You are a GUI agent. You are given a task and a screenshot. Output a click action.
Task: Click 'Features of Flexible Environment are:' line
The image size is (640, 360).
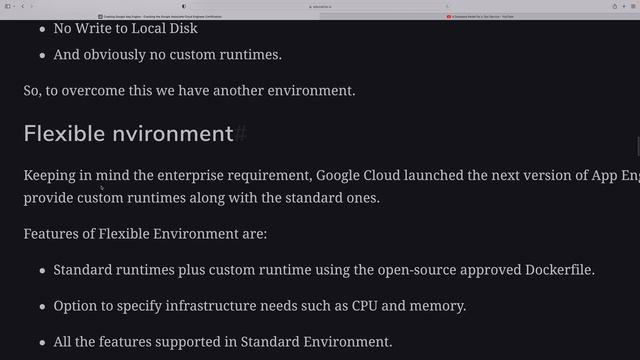point(145,234)
